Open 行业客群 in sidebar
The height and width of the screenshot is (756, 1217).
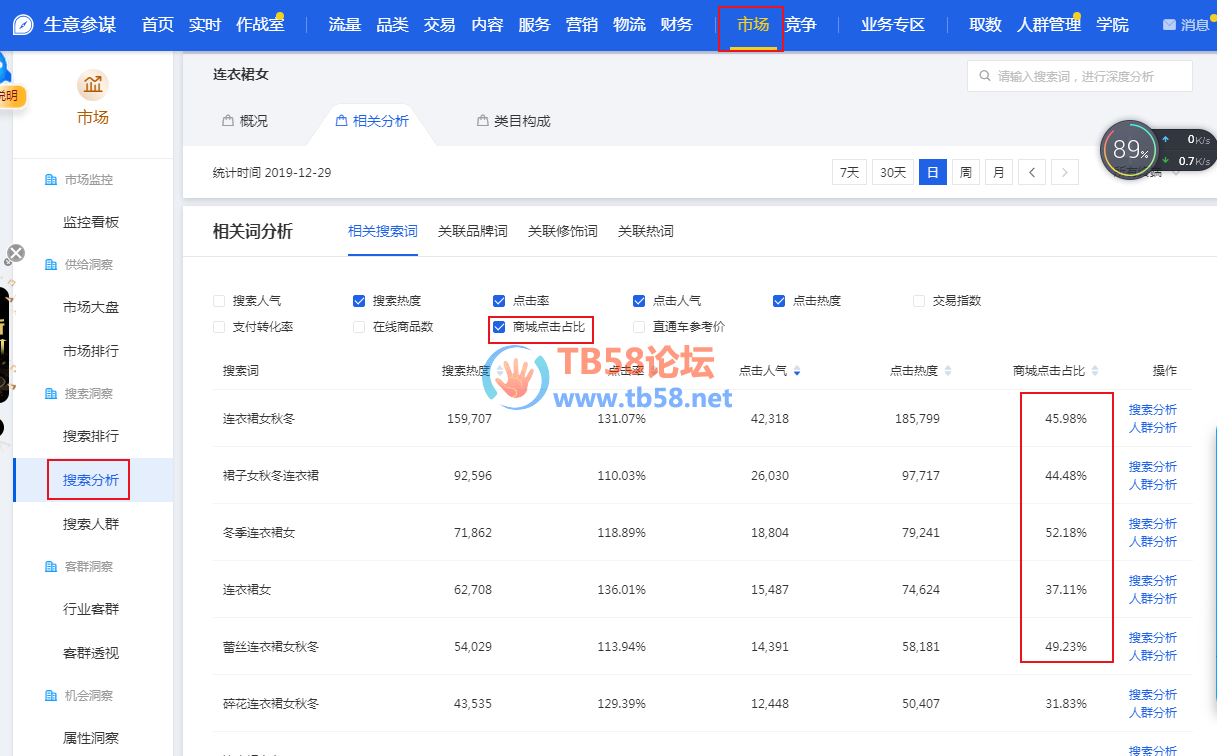click(91, 610)
